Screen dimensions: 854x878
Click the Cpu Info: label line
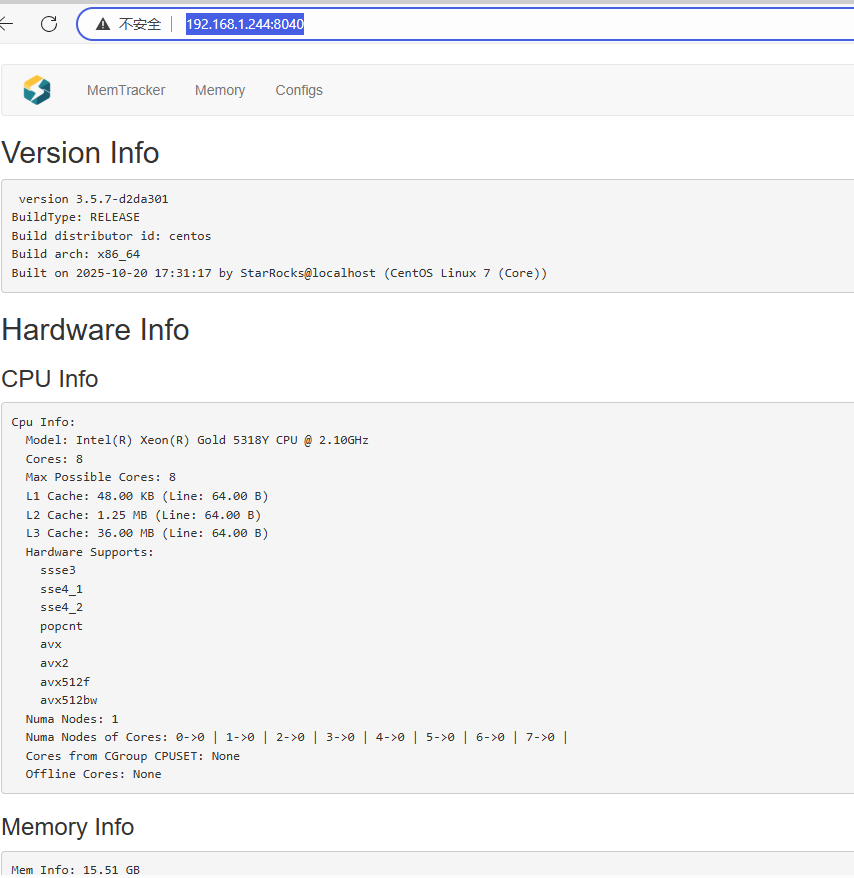point(43,422)
